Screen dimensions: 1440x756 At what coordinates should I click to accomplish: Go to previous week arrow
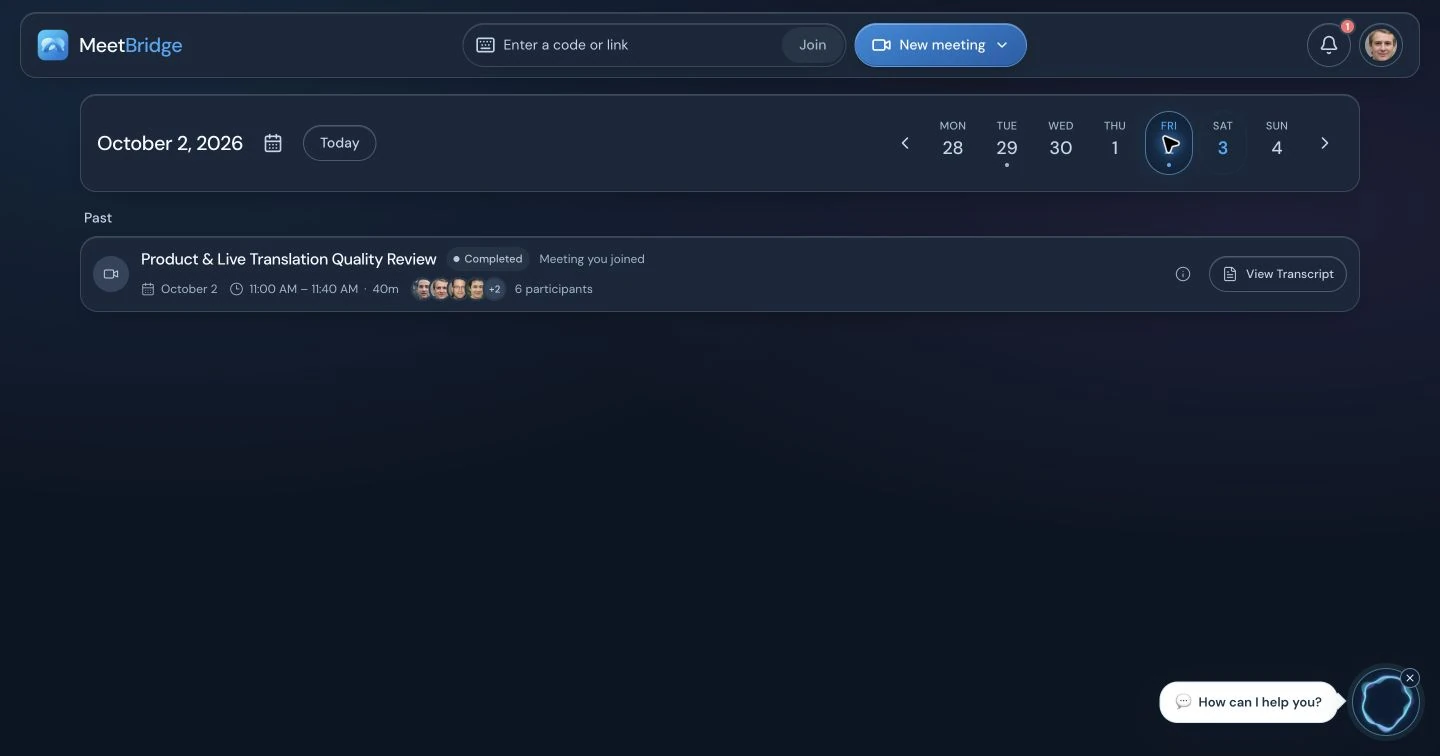click(905, 143)
